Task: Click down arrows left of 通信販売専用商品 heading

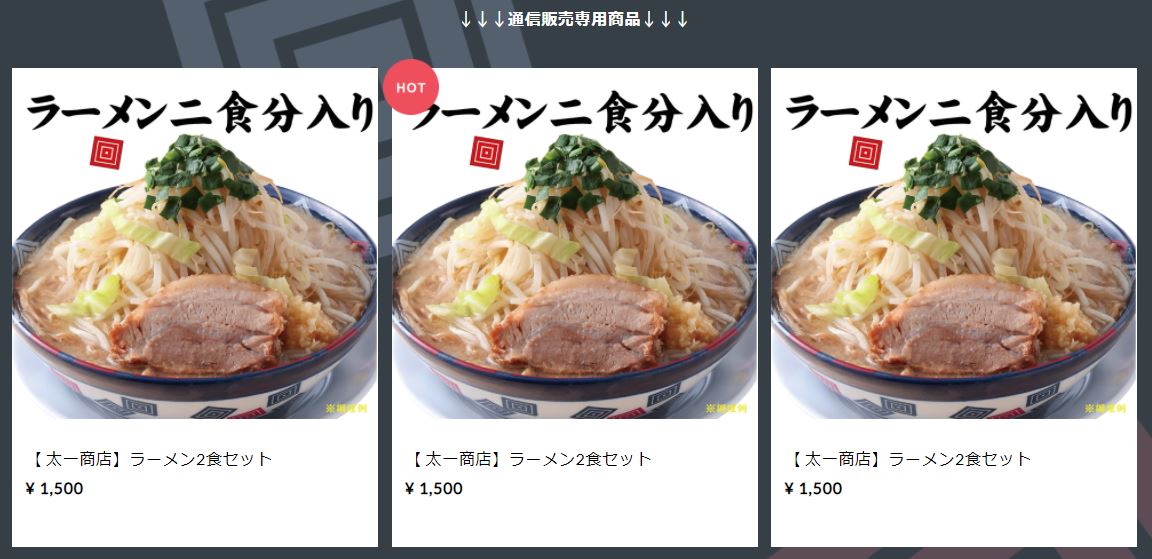Action: tap(483, 19)
